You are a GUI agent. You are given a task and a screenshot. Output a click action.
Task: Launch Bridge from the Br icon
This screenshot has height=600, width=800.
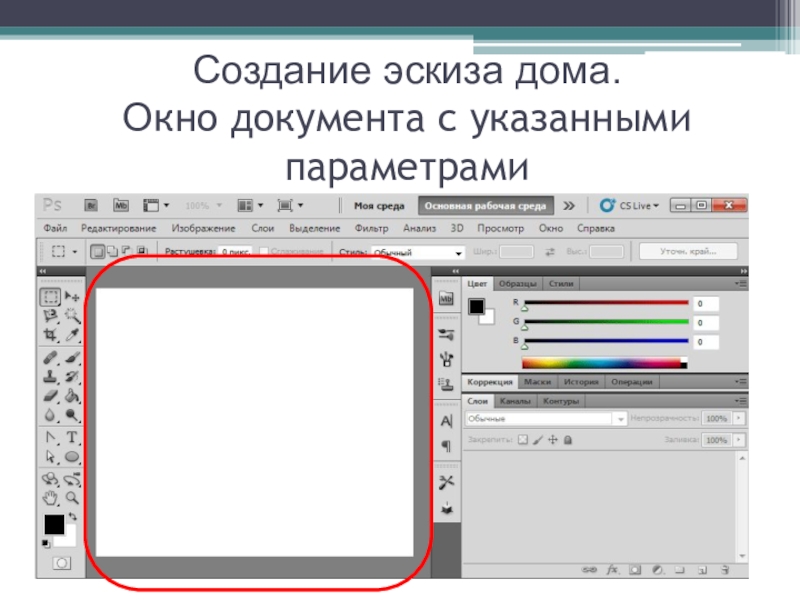(91, 206)
